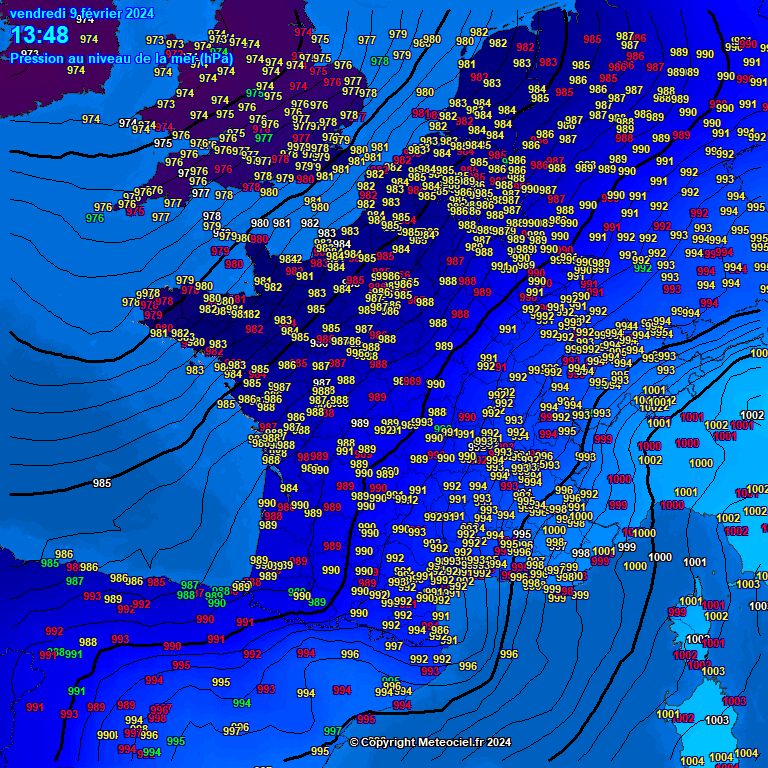Click the red 983 reading near the top
The height and width of the screenshot is (768, 768).
548,62
